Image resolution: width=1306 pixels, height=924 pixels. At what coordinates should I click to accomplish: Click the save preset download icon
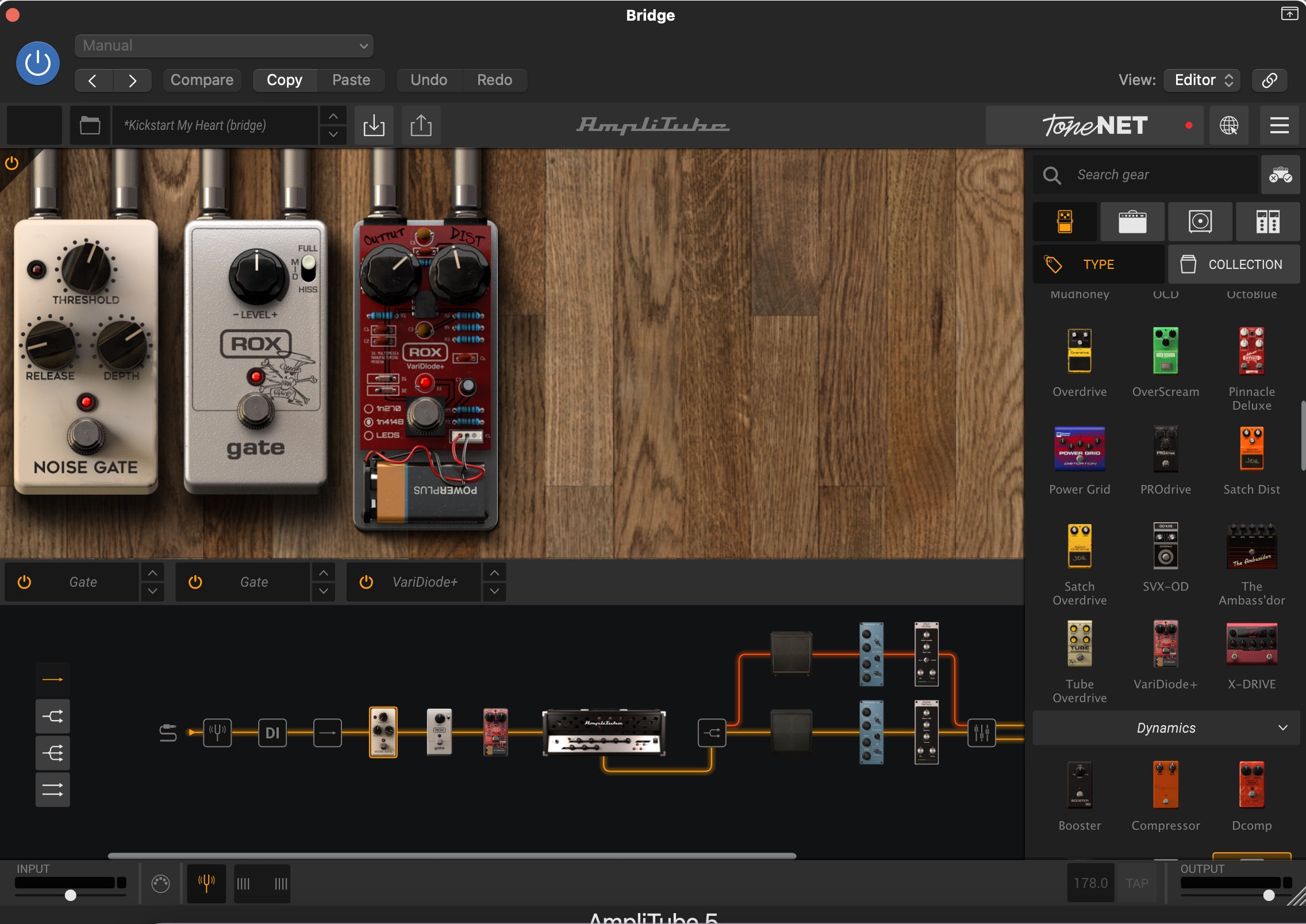[374, 125]
